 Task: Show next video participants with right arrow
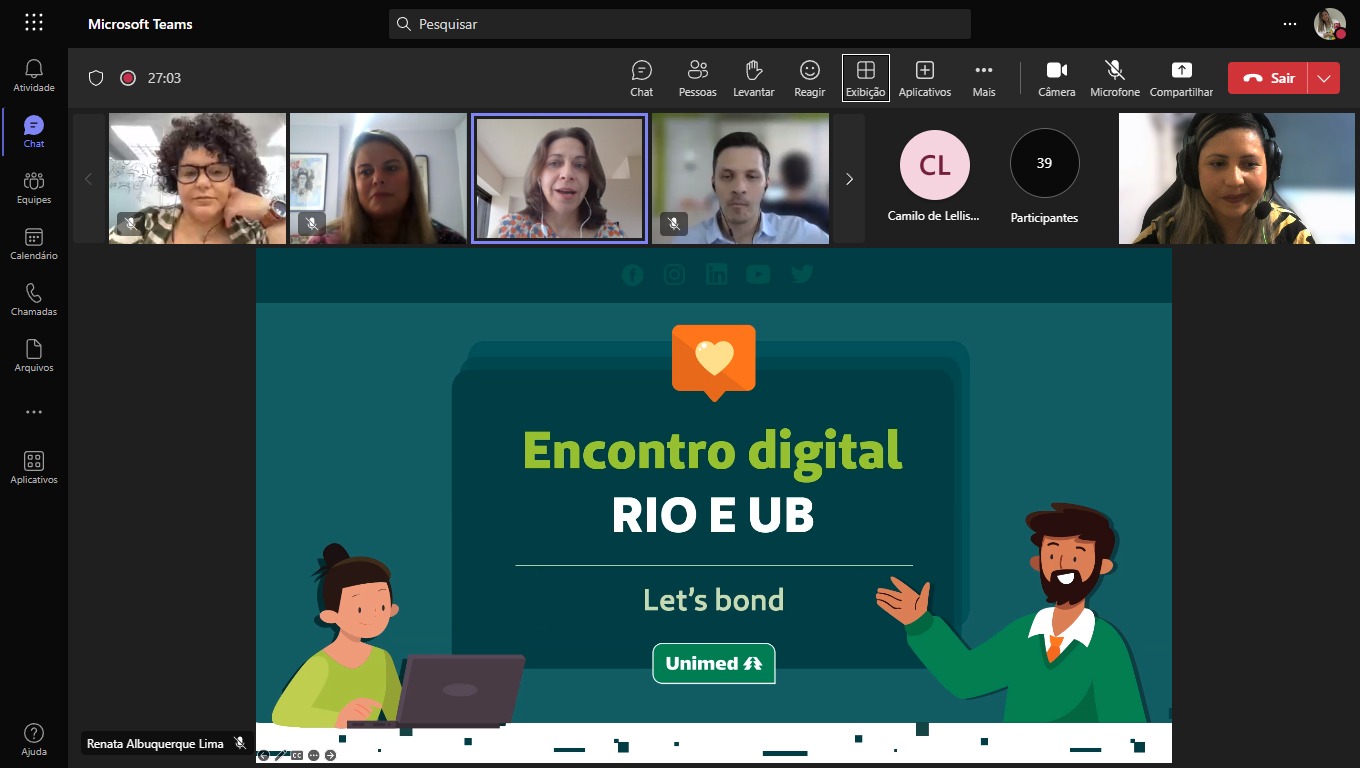849,179
